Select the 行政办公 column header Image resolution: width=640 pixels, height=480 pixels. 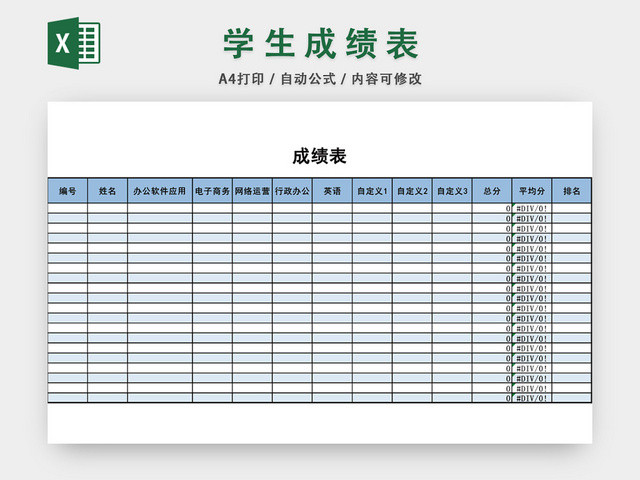click(x=292, y=191)
